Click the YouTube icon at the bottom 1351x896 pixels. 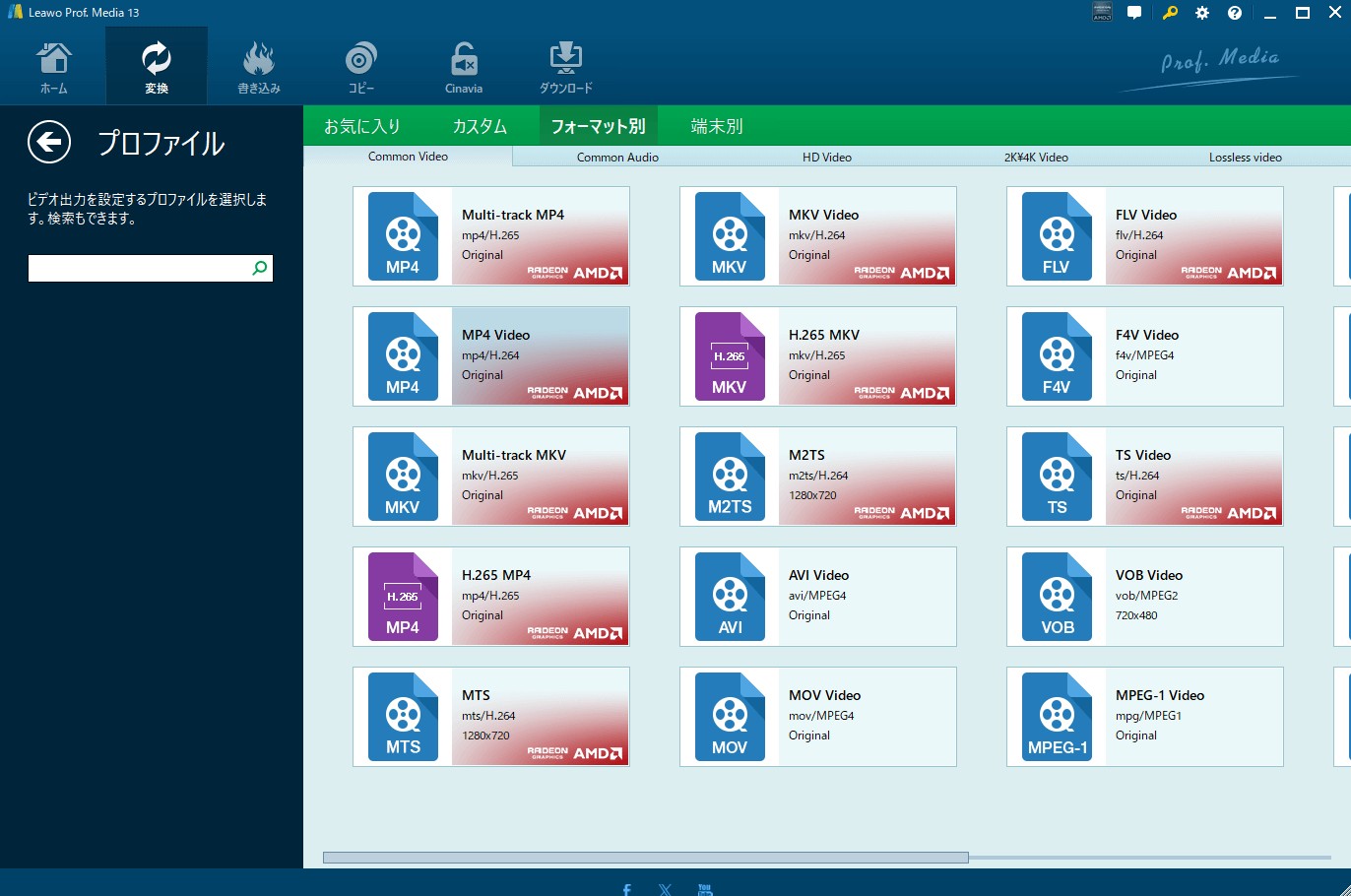click(705, 889)
